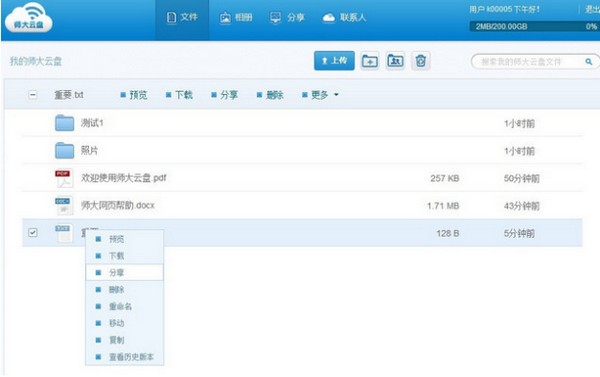
Task: Click the 照片 folder name
Action: tap(89, 150)
